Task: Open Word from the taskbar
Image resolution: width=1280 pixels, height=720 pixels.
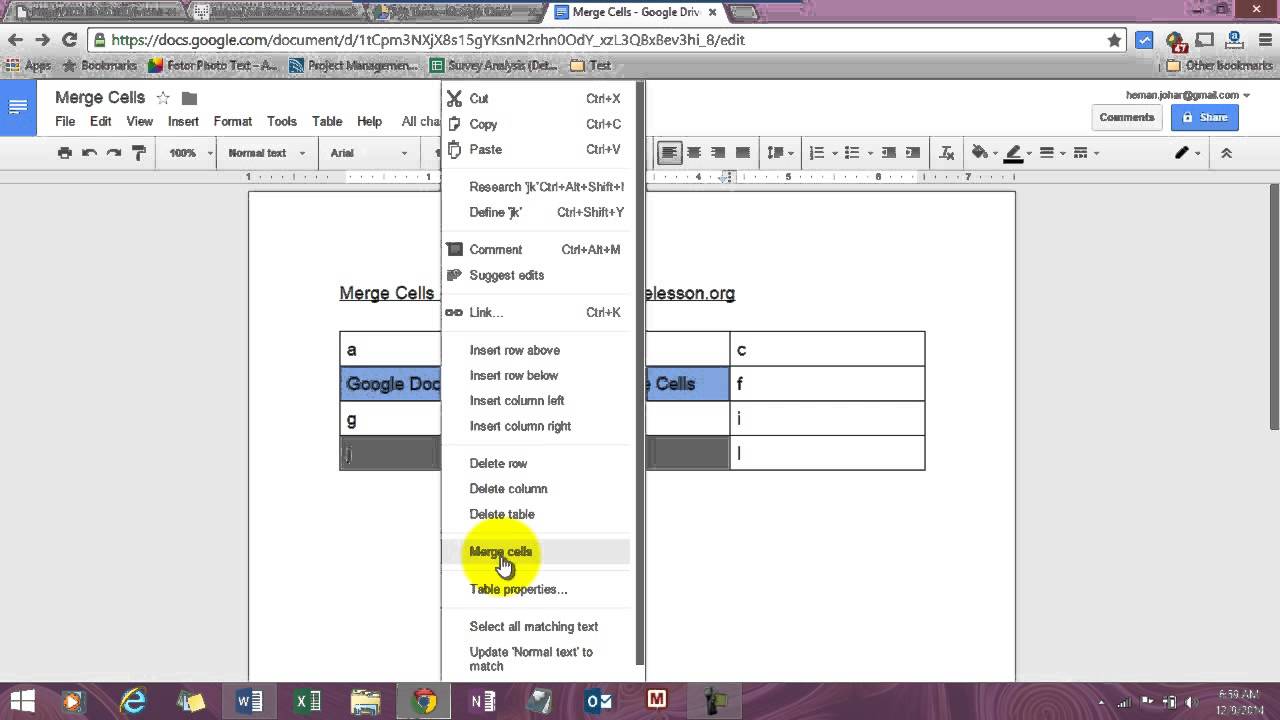Action: (x=249, y=701)
